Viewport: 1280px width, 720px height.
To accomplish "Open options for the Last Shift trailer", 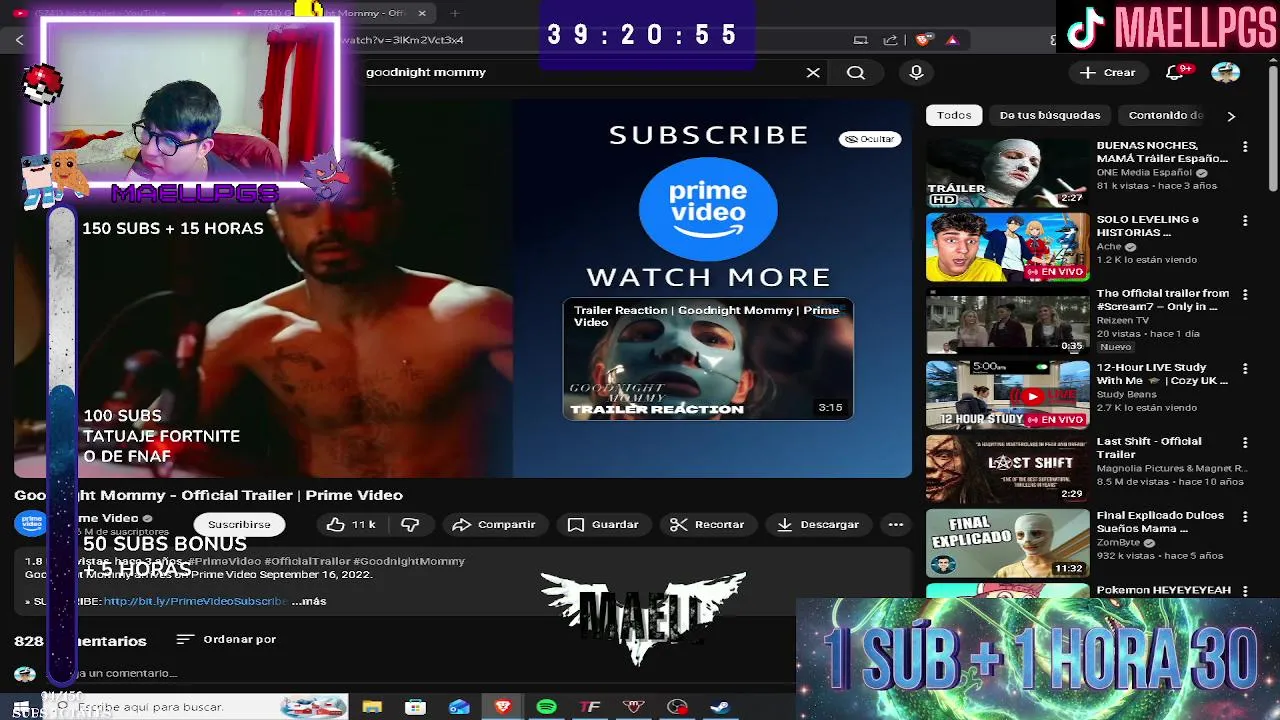I will (x=1245, y=443).
